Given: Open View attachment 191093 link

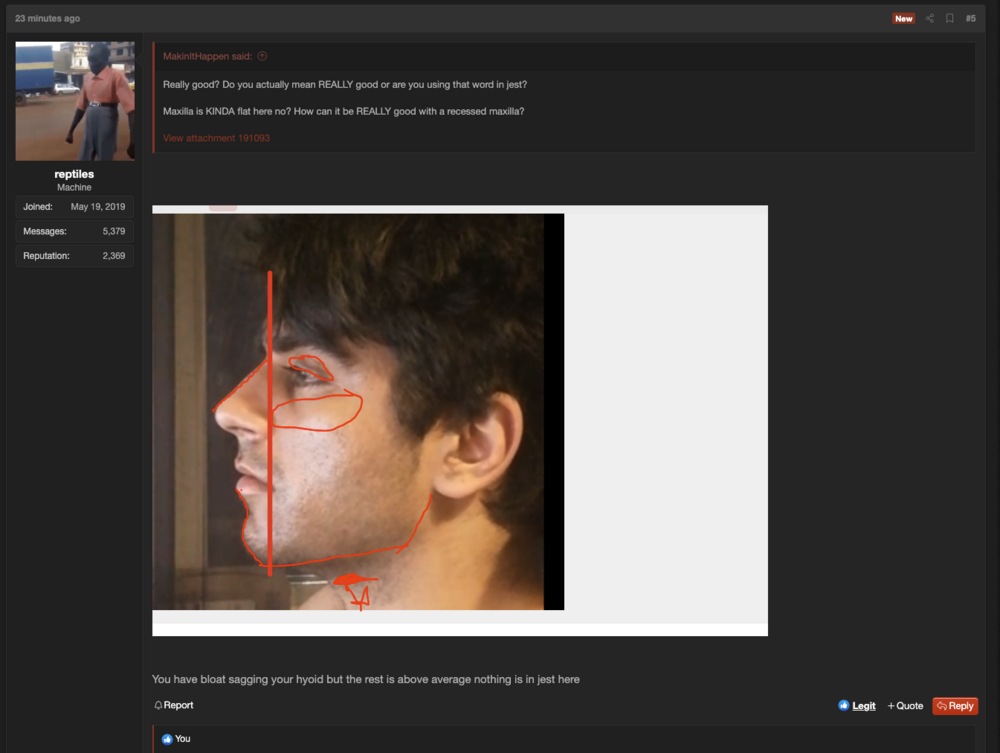Looking at the screenshot, I should (x=216, y=138).
